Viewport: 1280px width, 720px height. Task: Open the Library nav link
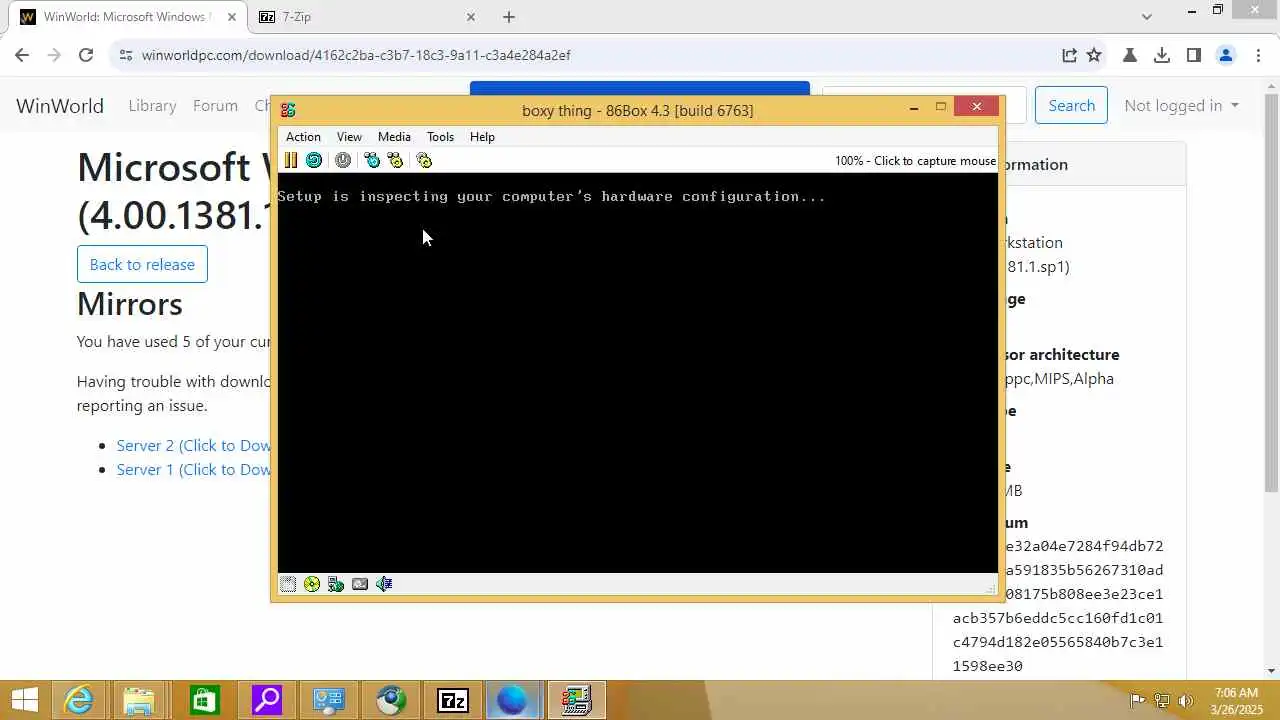[152, 105]
